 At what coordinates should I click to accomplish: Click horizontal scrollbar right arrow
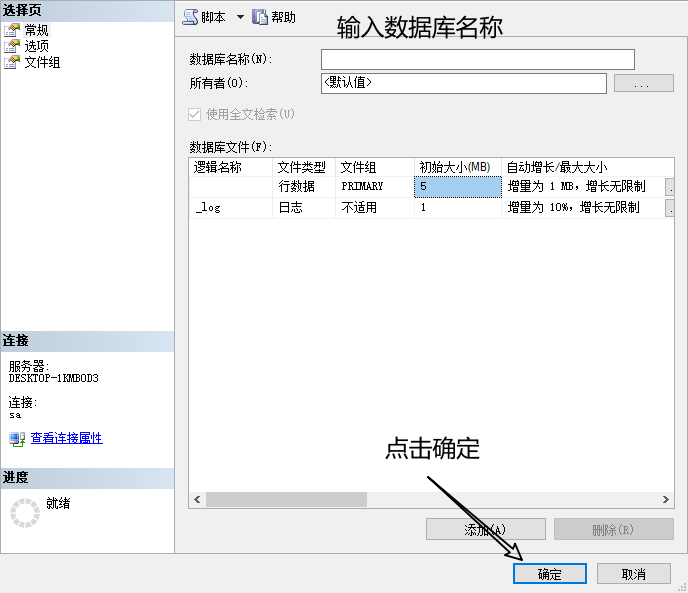666,500
